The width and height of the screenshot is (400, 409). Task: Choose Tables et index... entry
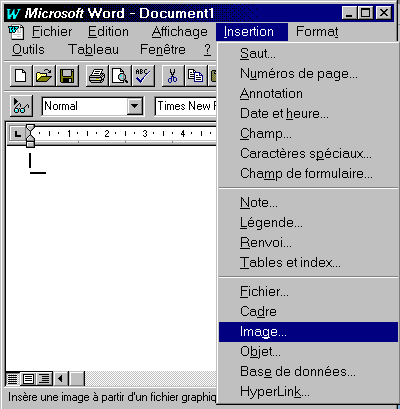click(308, 263)
